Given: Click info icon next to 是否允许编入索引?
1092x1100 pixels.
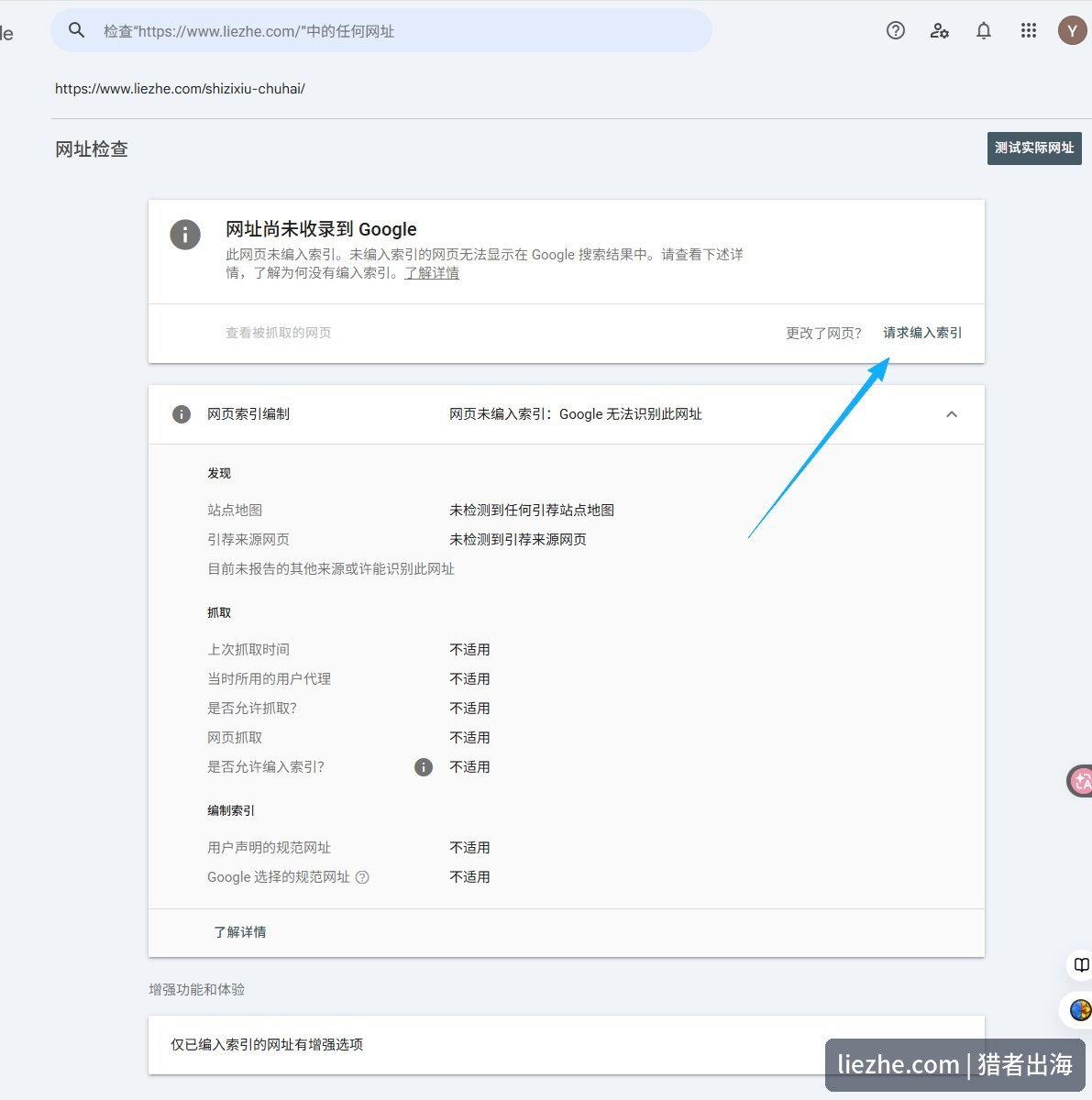Looking at the screenshot, I should (x=424, y=767).
